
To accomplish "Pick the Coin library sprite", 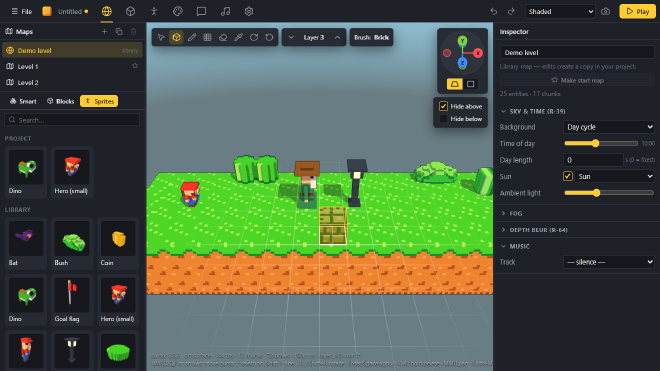I will point(118,244).
